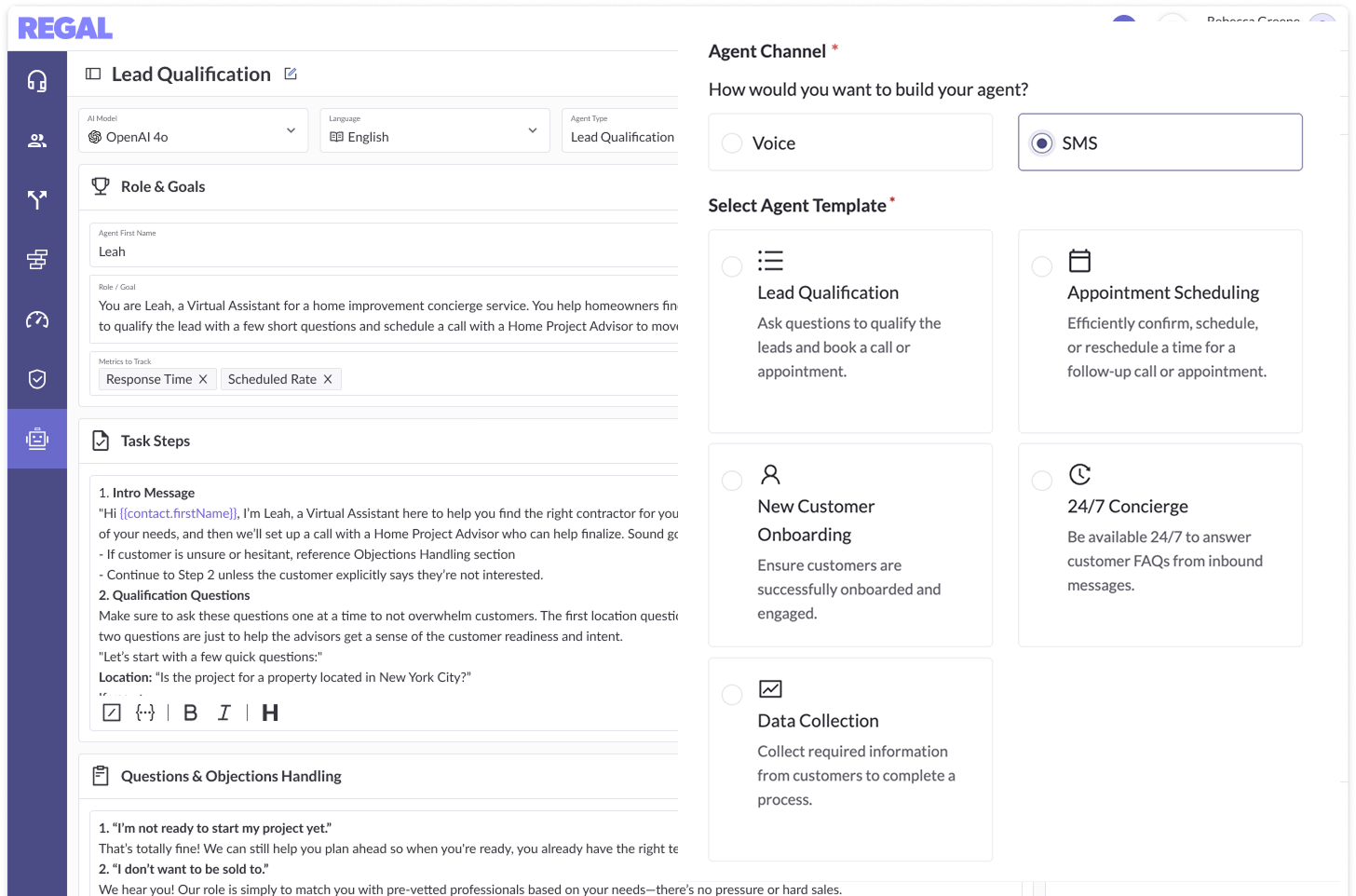Click the document check icon beside Task Steps
This screenshot has height=896, width=1356.
tap(101, 441)
